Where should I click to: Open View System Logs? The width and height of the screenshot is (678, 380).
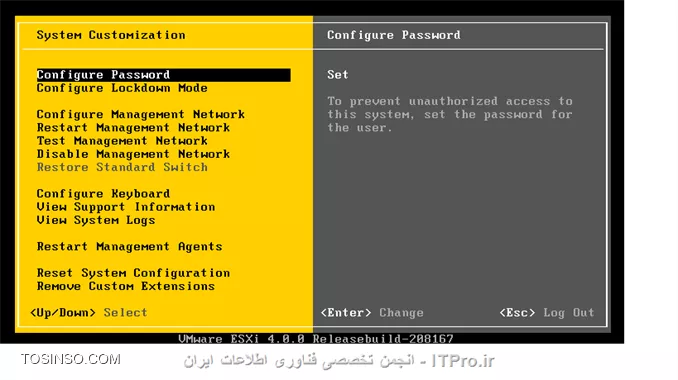click(96, 220)
